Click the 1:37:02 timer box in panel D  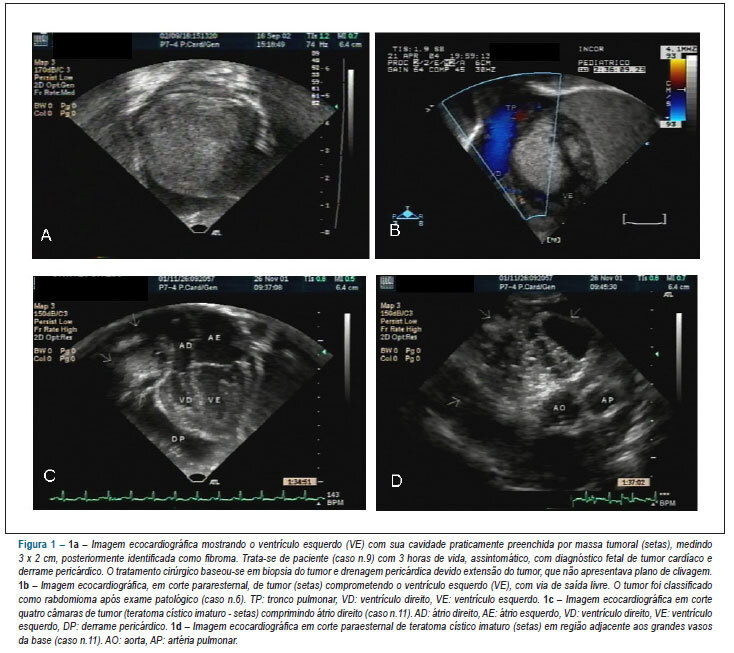click(633, 482)
